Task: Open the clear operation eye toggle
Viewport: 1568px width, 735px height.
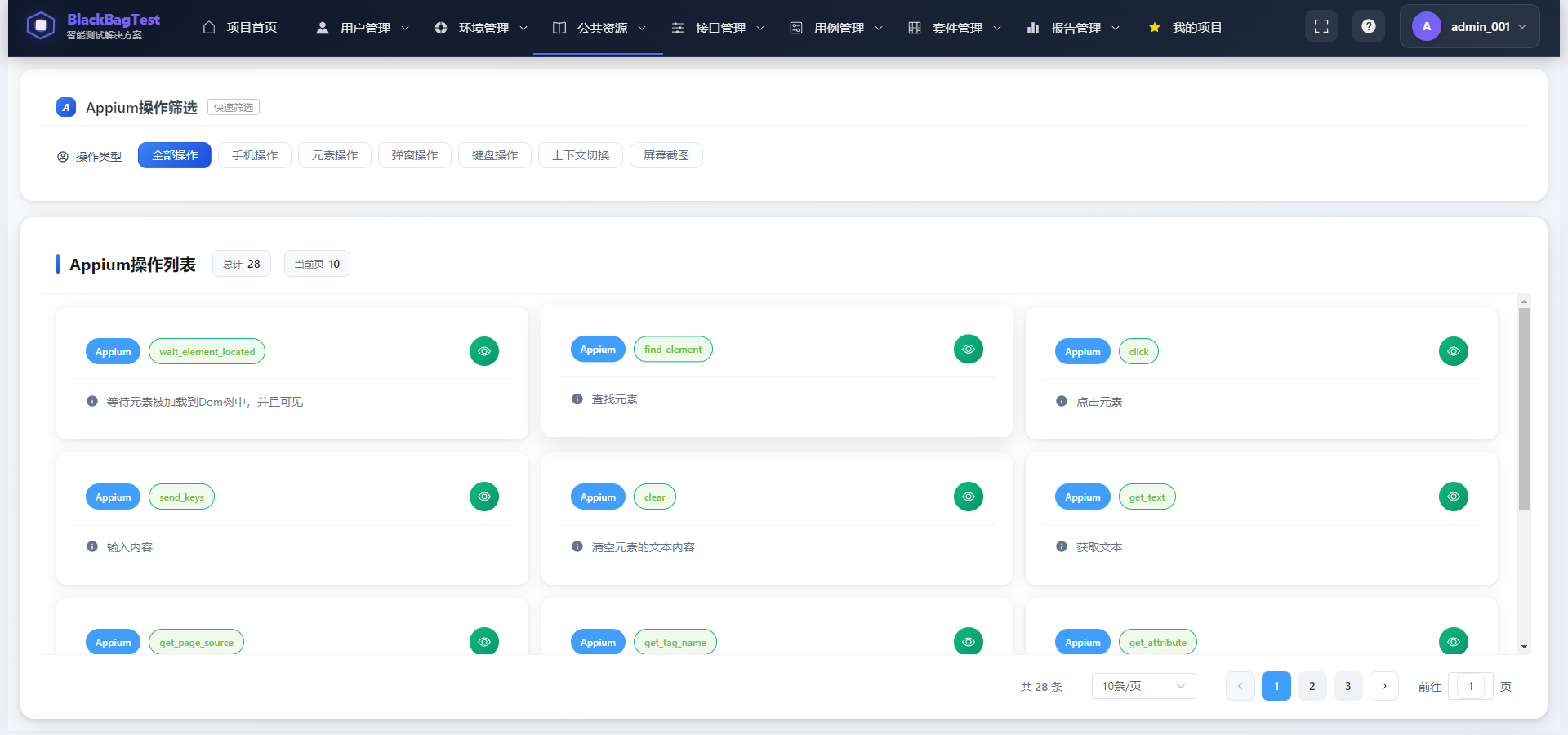Action: 969,496
